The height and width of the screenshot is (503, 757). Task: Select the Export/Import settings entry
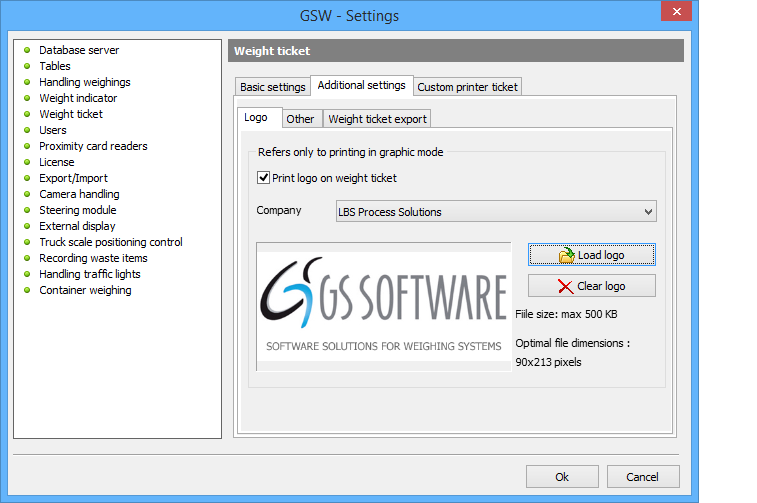coord(72,178)
